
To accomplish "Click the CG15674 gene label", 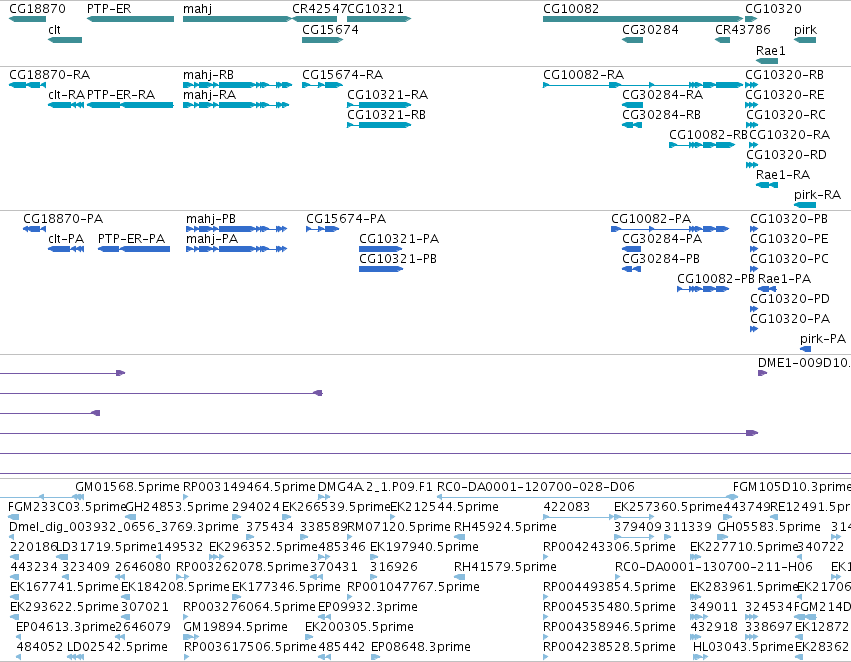I will tap(330, 30).
